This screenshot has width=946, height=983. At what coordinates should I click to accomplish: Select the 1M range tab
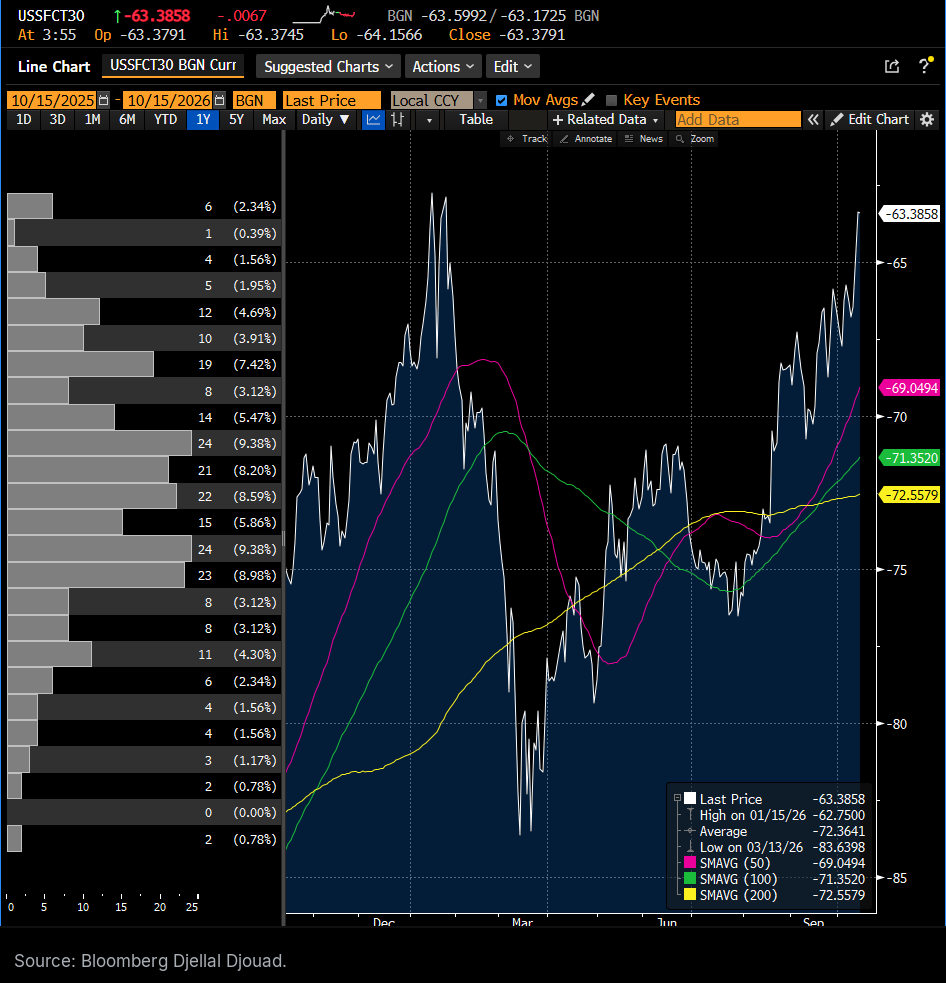coord(92,119)
